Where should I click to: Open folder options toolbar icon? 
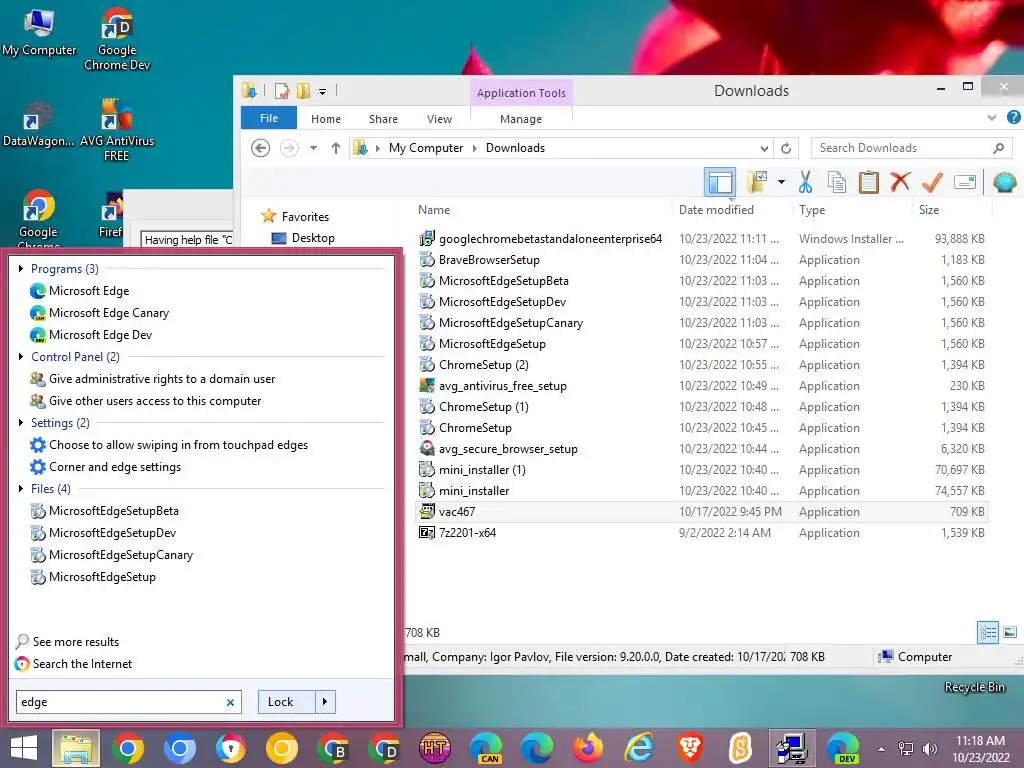tap(758, 182)
